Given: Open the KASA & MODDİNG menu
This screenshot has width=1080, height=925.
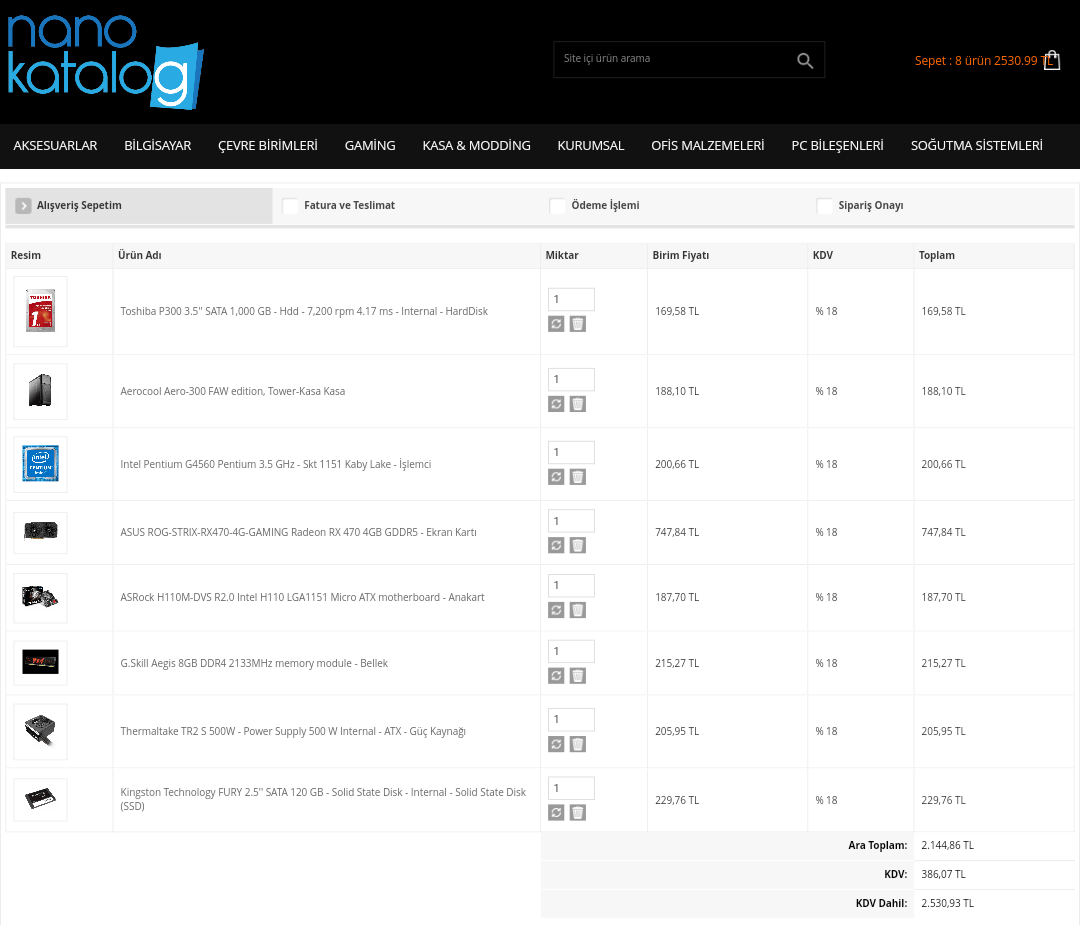Looking at the screenshot, I should 477,145.
